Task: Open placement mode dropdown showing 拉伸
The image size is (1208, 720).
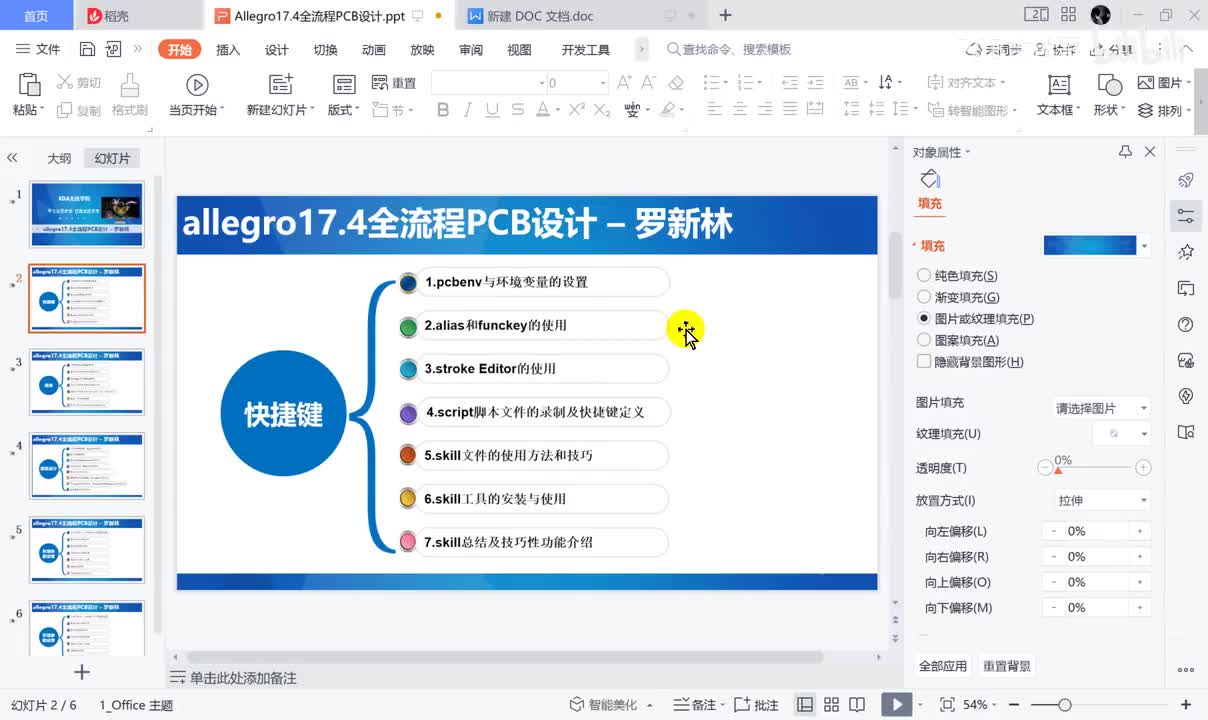Action: (1101, 500)
